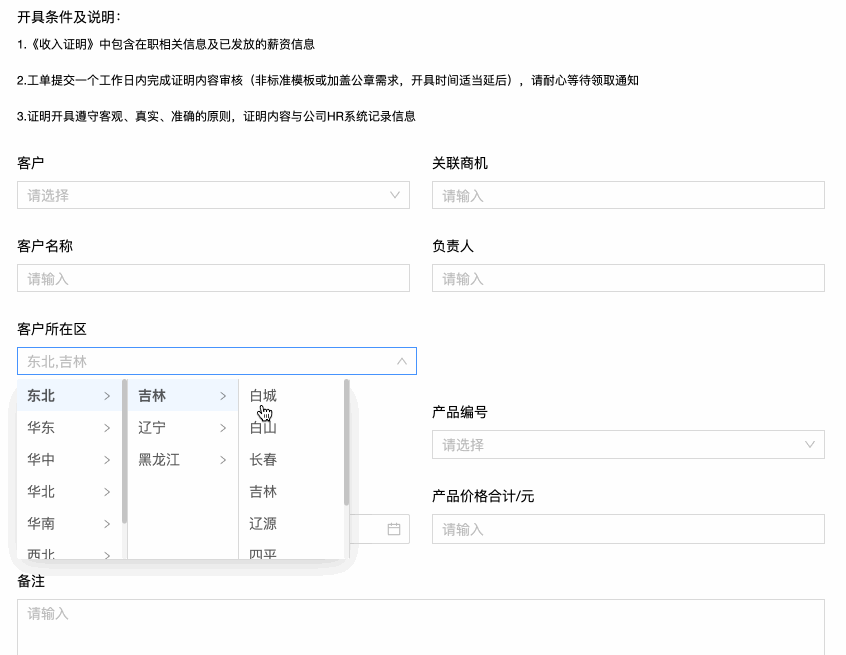Image resolution: width=846 pixels, height=655 pixels.
Task: Open the 客户 select dropdown
Action: coord(213,195)
